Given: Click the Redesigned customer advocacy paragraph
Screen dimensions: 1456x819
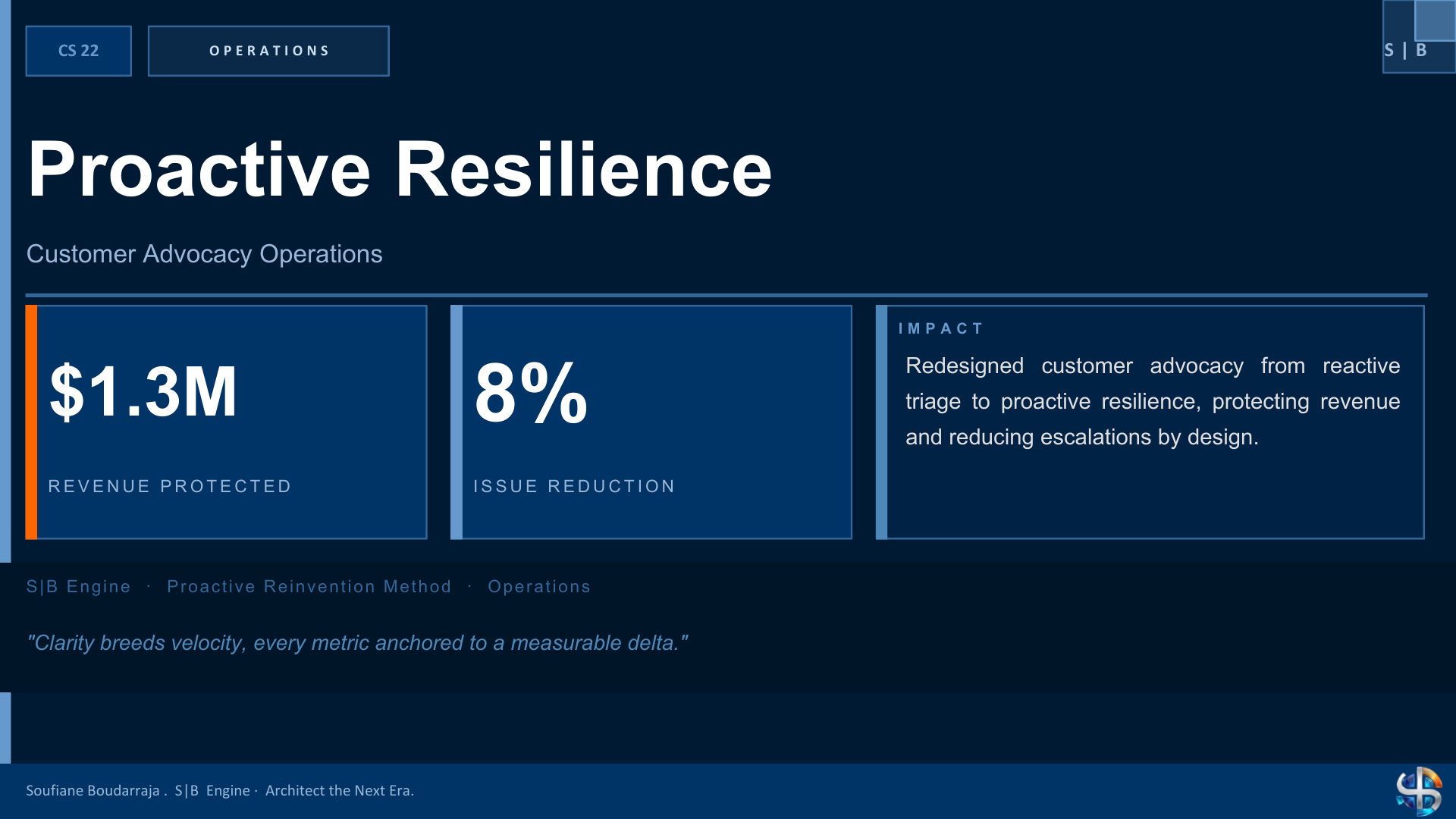Looking at the screenshot, I should 1153,401.
